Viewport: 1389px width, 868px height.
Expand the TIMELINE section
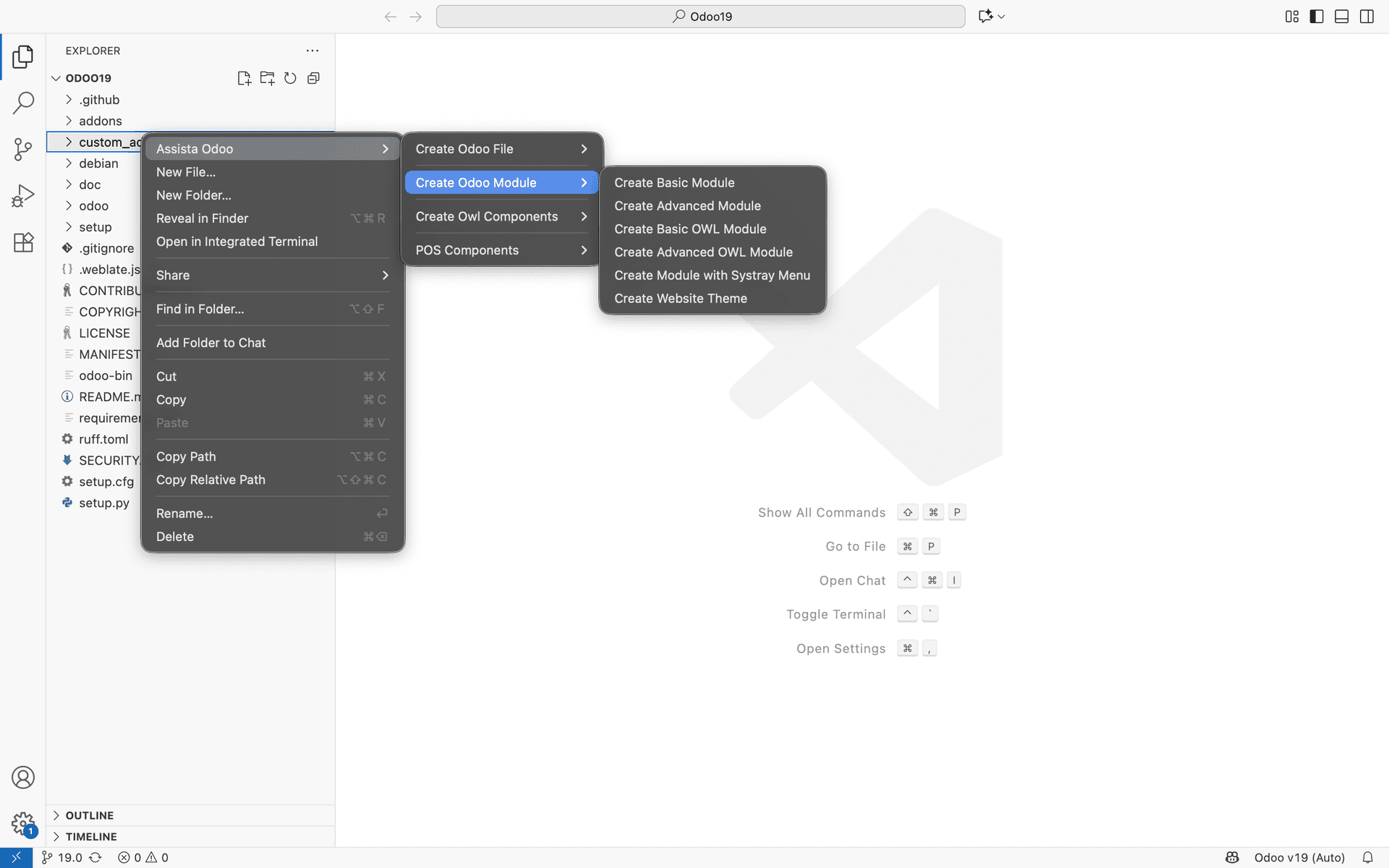[91, 836]
